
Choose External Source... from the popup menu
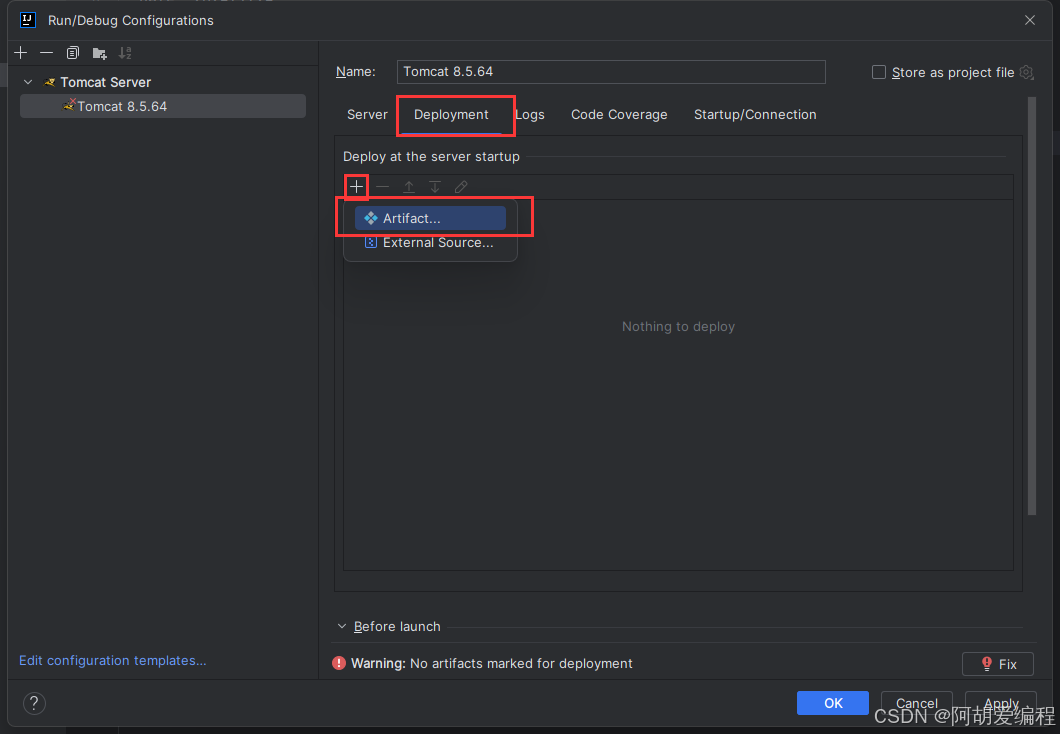(430, 243)
